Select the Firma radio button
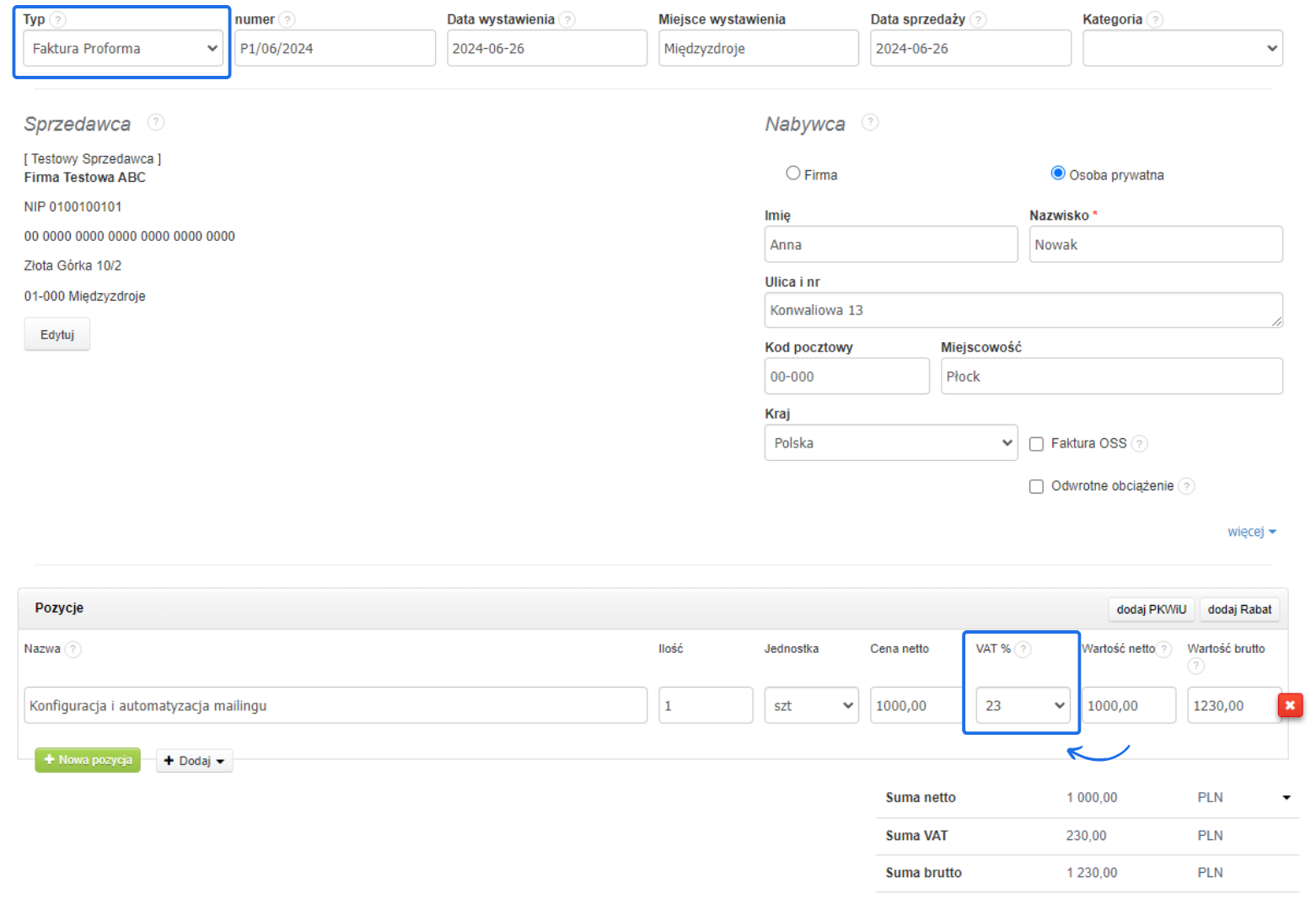This screenshot has width=1316, height=910. [793, 174]
